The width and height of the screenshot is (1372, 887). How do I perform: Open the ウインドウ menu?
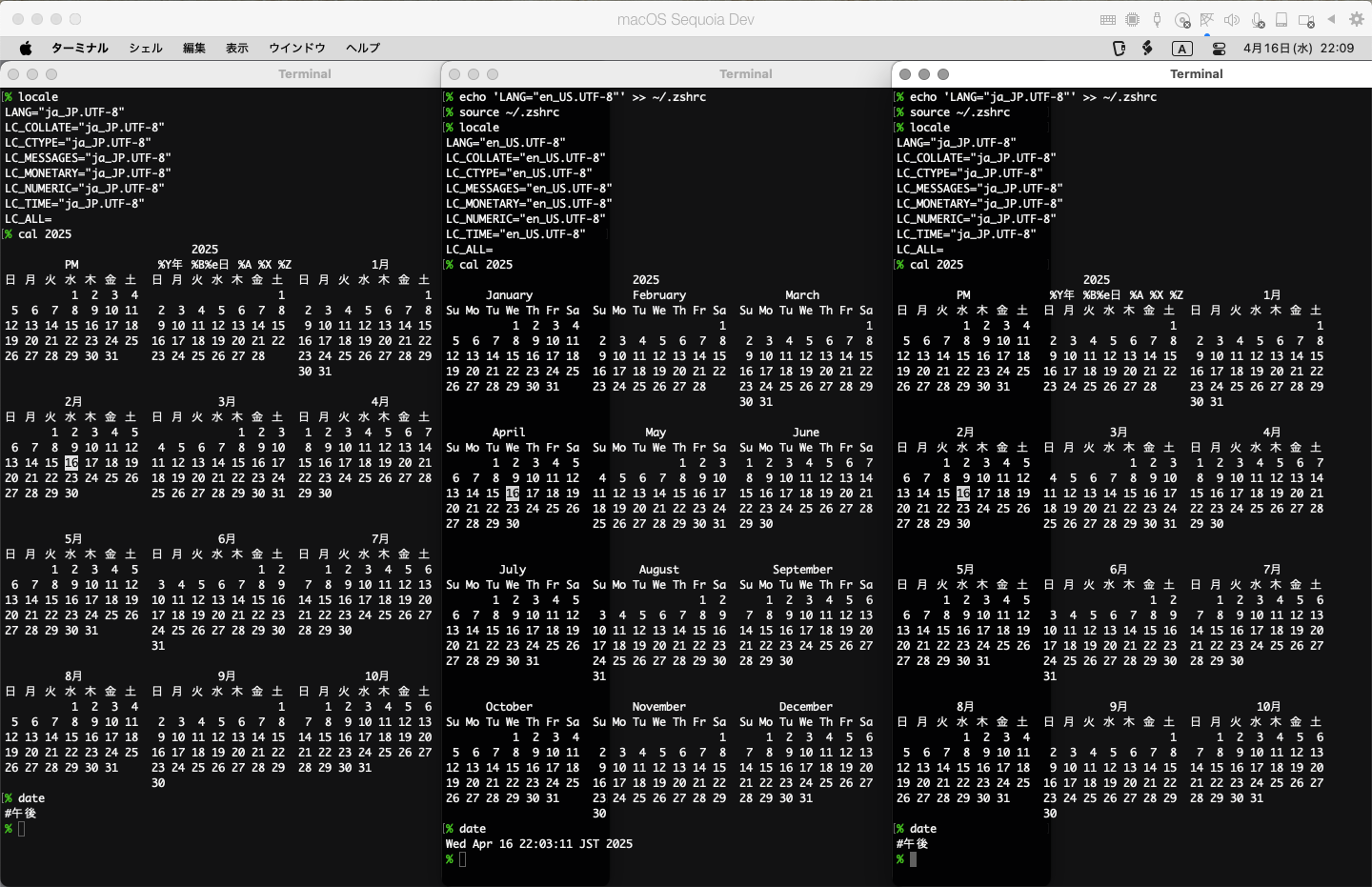tap(297, 48)
